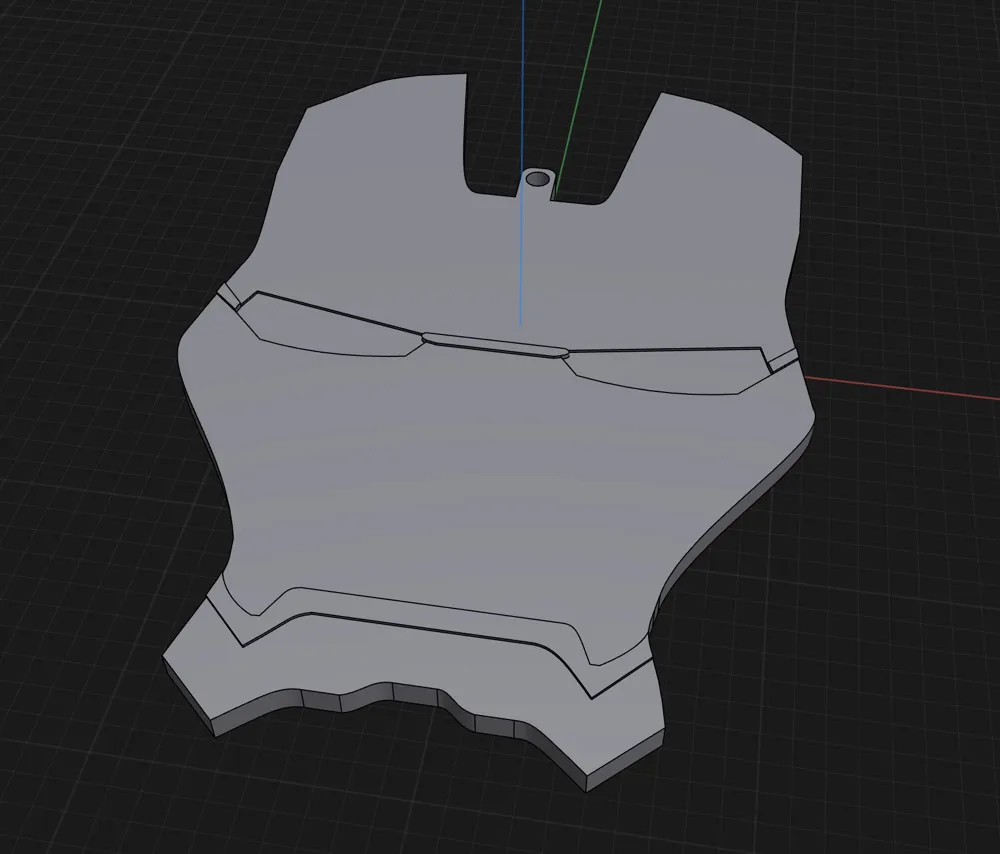Click the keychain hole near the forehead notch
The height and width of the screenshot is (854, 1000).
540,177
